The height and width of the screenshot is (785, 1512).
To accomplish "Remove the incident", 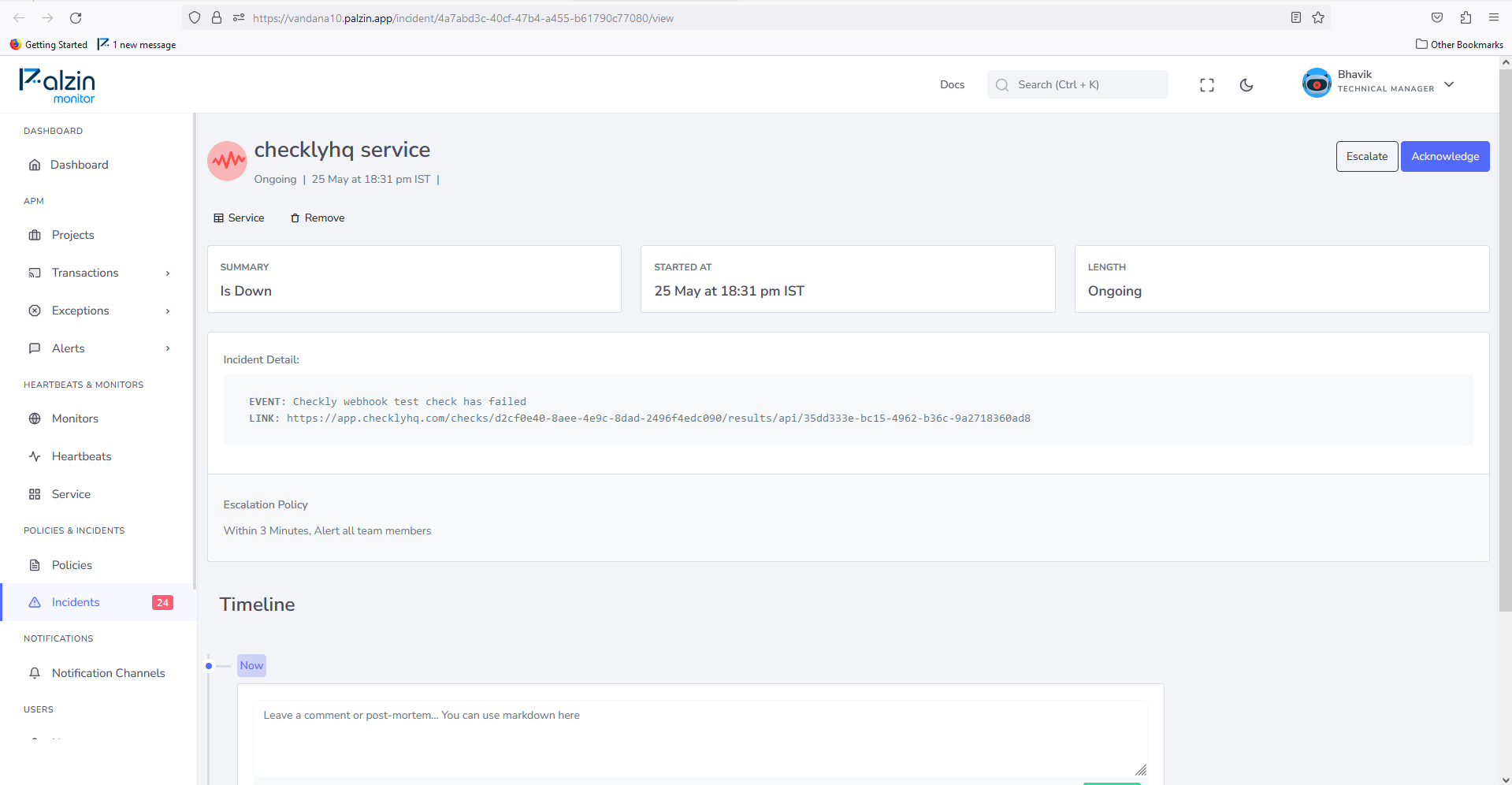I will (318, 218).
